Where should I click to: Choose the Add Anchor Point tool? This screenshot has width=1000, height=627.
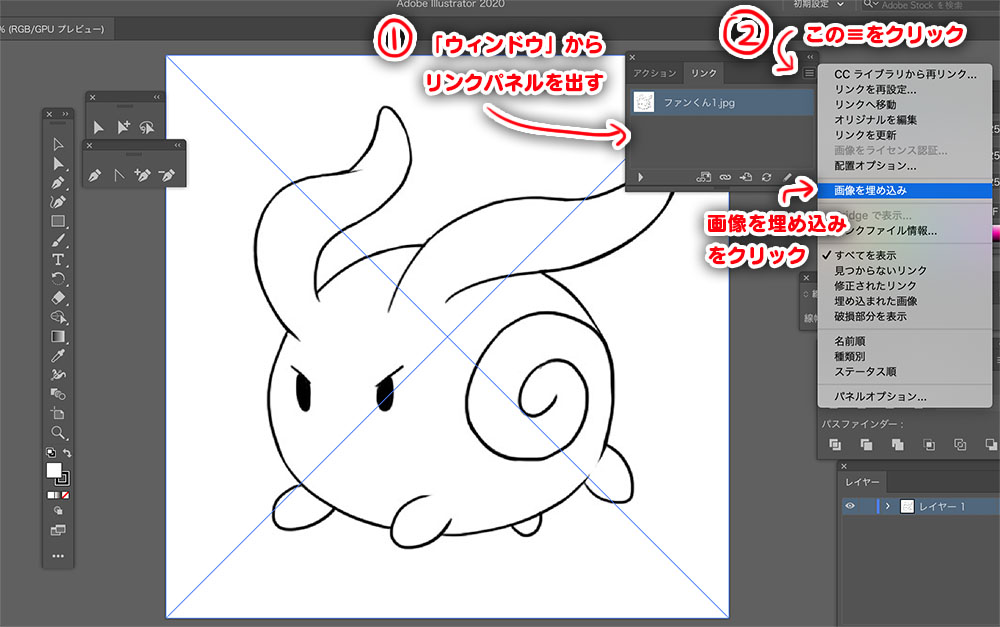pos(142,175)
